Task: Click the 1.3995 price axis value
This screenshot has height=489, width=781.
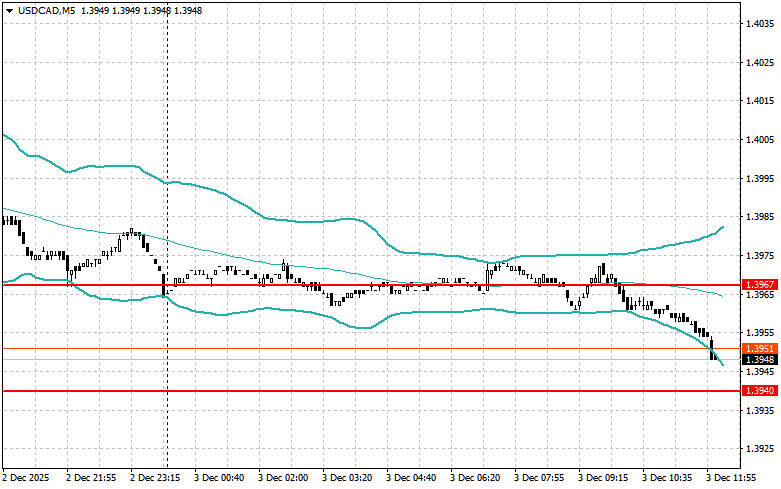Action: pyautogui.click(x=760, y=178)
